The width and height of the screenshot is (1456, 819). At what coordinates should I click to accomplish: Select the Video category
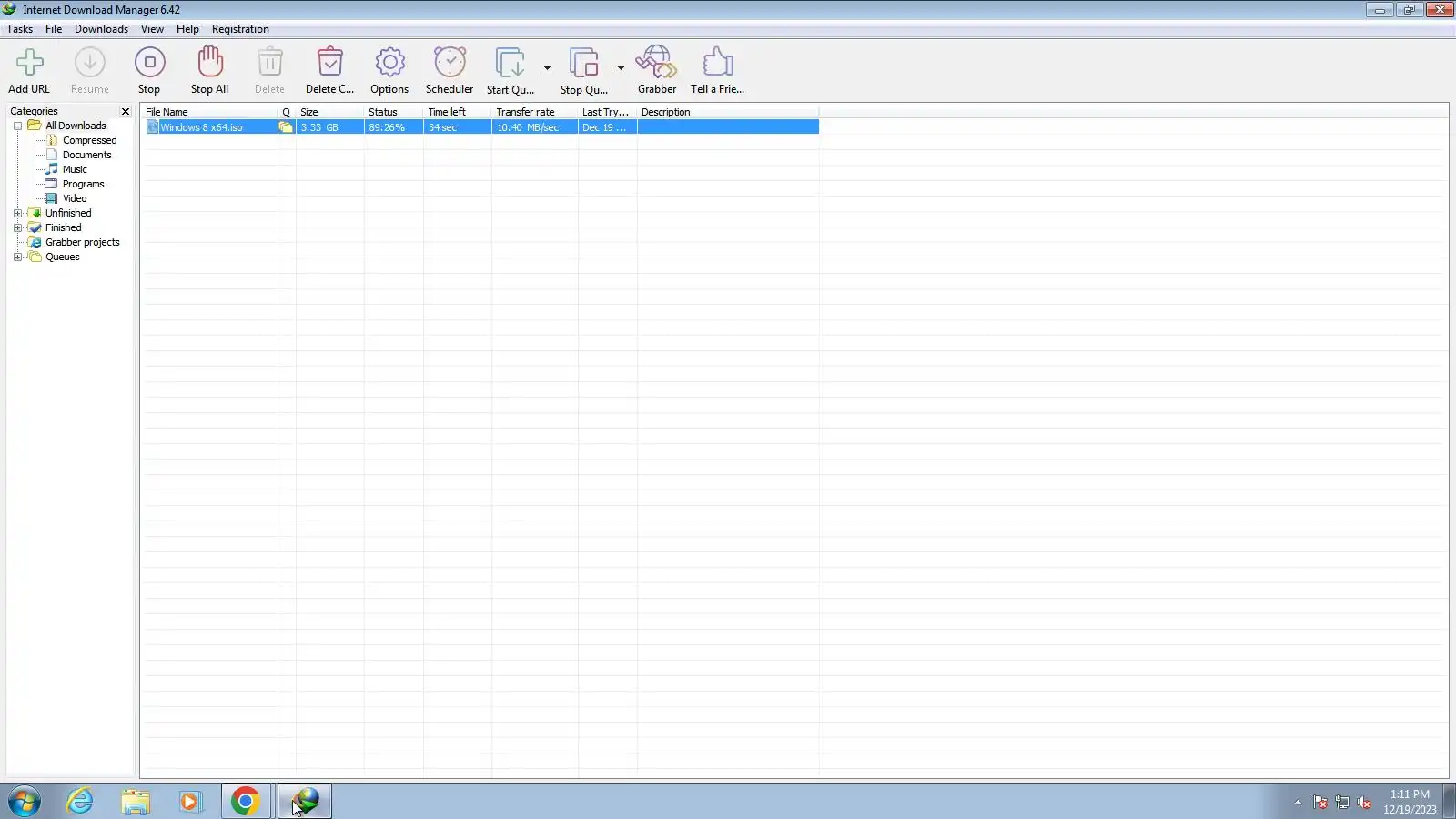pos(75,198)
